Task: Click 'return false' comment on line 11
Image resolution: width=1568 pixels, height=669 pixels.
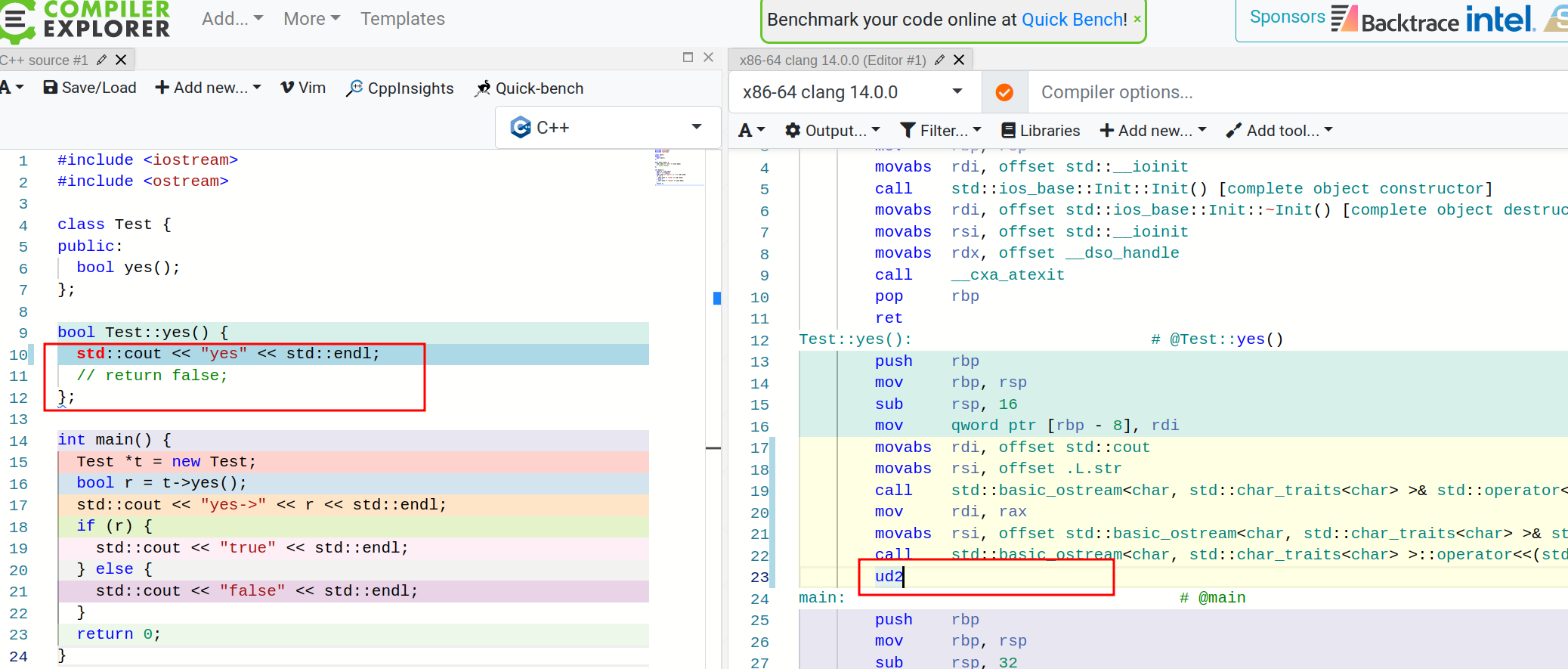Action: coord(152,376)
